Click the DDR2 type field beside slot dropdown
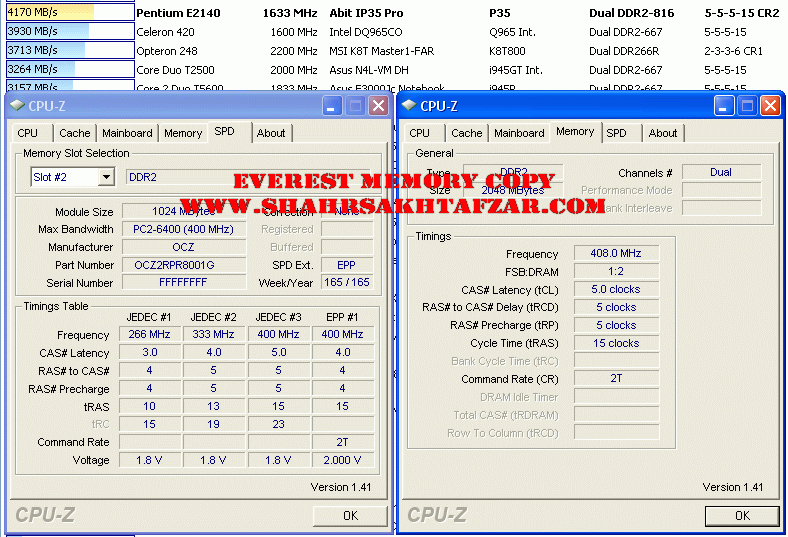This screenshot has width=788, height=537. tap(248, 177)
